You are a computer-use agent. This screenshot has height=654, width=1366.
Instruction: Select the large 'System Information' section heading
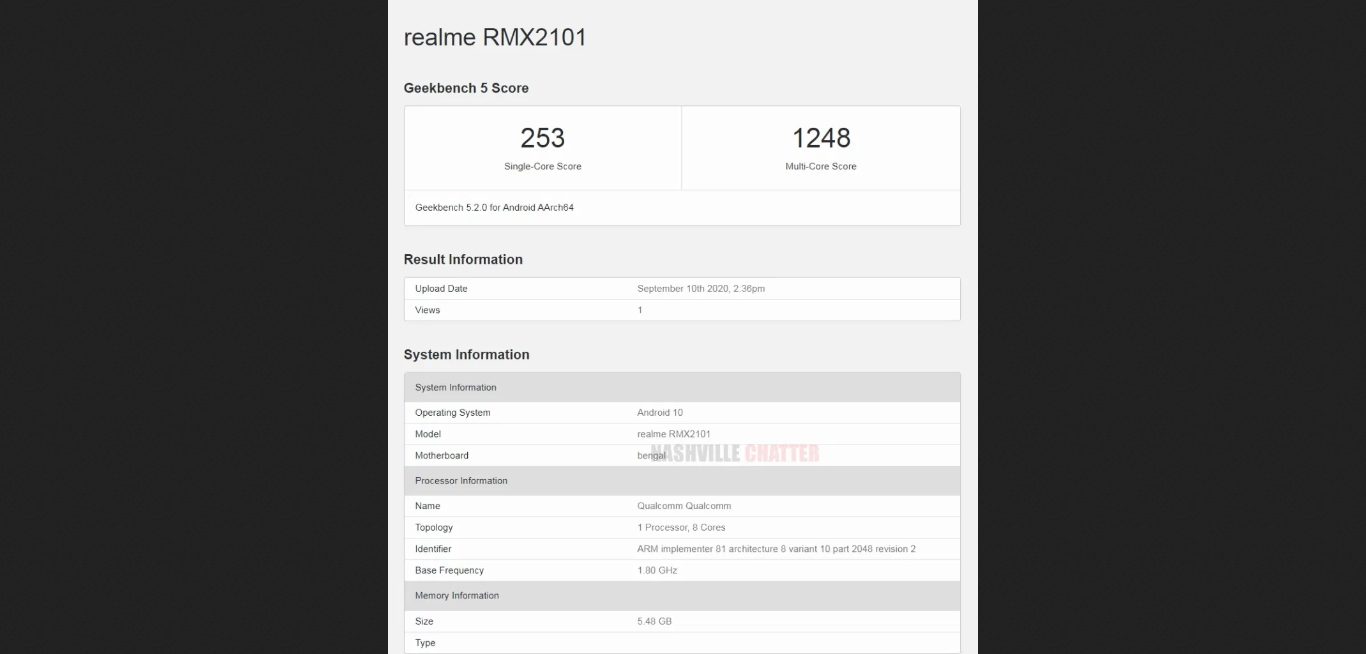467,355
